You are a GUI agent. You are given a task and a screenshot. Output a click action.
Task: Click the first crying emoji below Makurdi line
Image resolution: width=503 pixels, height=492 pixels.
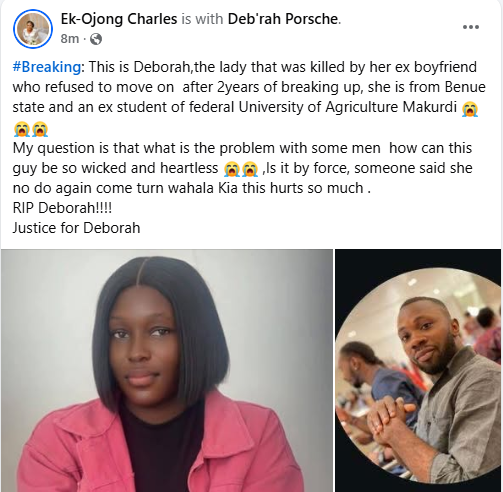click(22, 129)
